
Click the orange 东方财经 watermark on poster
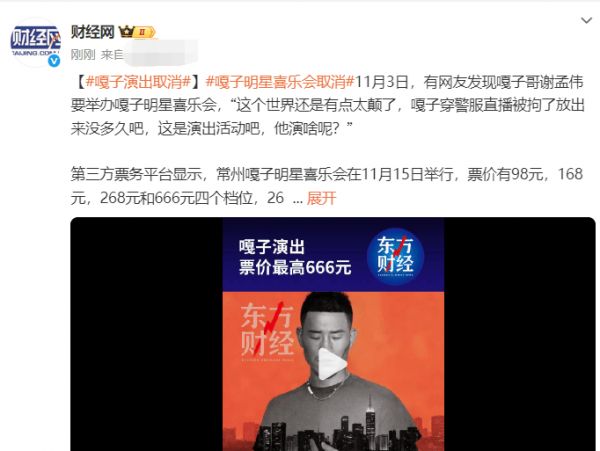(x=267, y=331)
